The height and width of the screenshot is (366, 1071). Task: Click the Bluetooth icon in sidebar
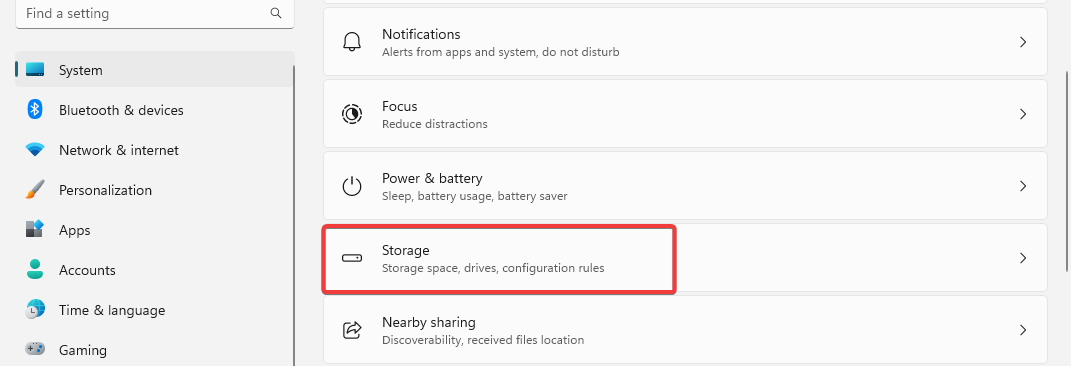tap(35, 109)
